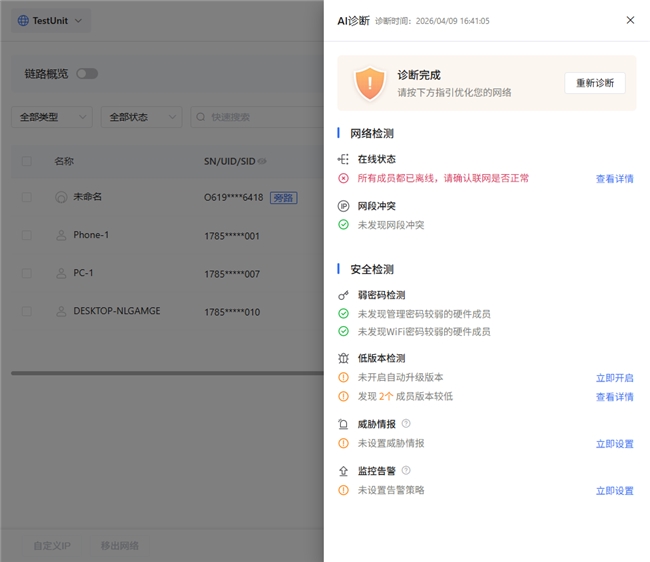The image size is (650, 562).
Task: Click the eye icon beside SN/UID/SID
Action: [x=262, y=161]
